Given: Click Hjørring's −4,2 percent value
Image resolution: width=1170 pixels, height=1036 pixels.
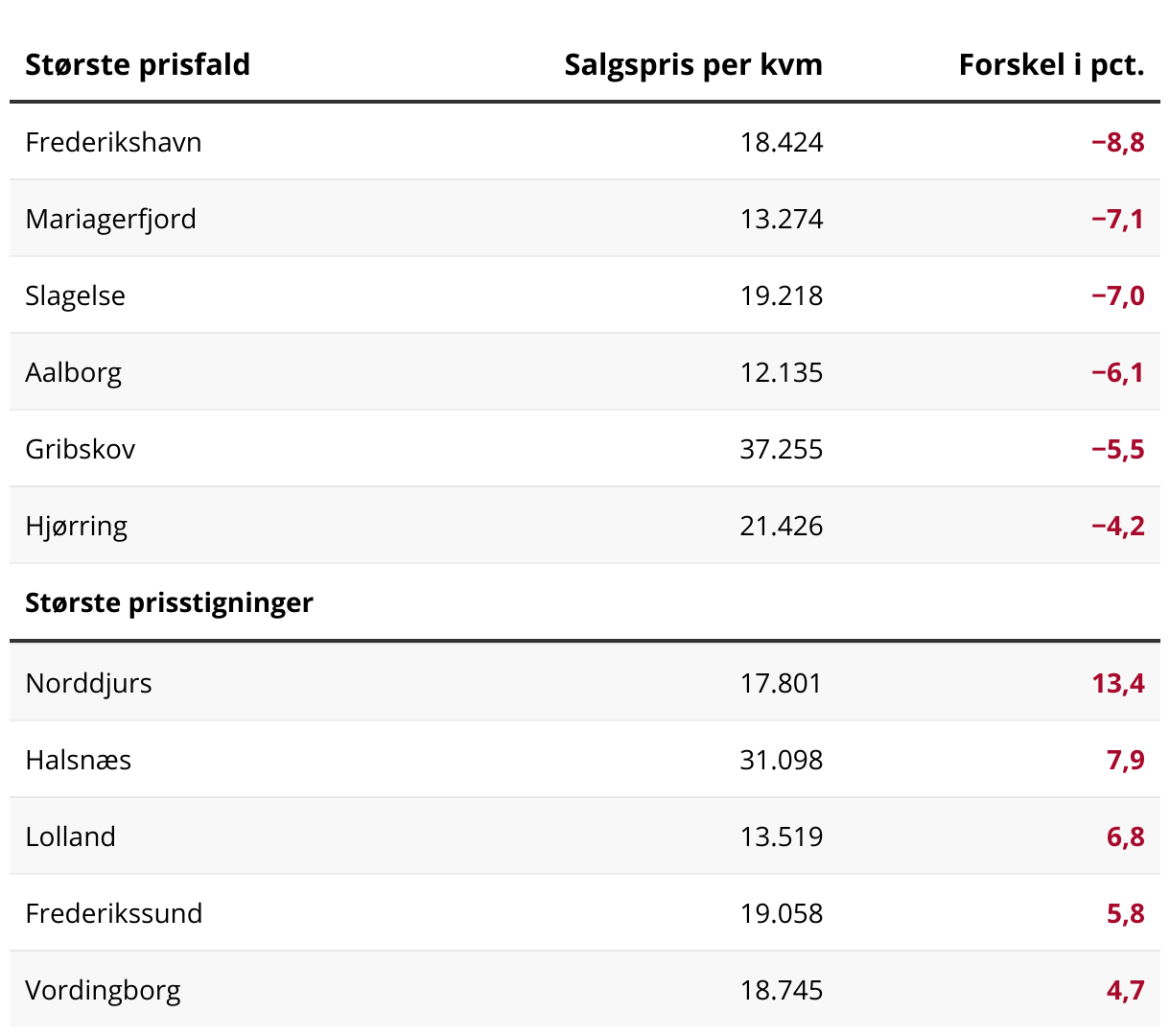Looking at the screenshot, I should click(x=1117, y=526).
